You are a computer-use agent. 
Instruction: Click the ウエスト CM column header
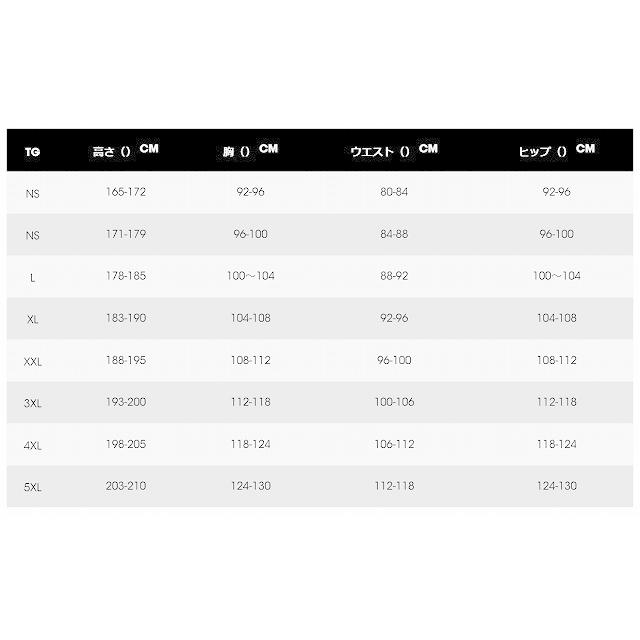(393, 151)
